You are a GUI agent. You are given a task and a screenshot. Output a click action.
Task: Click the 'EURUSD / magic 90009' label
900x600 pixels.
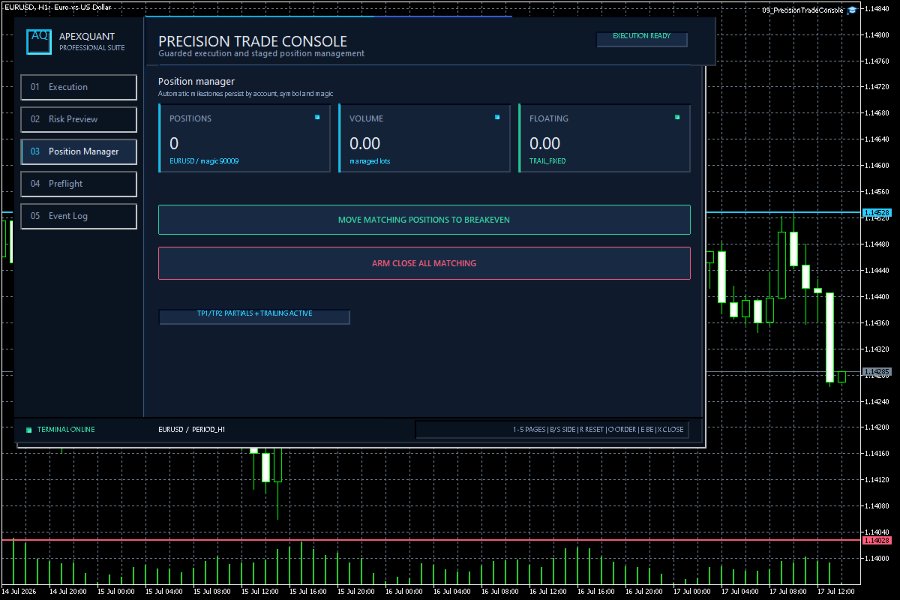tap(204, 161)
